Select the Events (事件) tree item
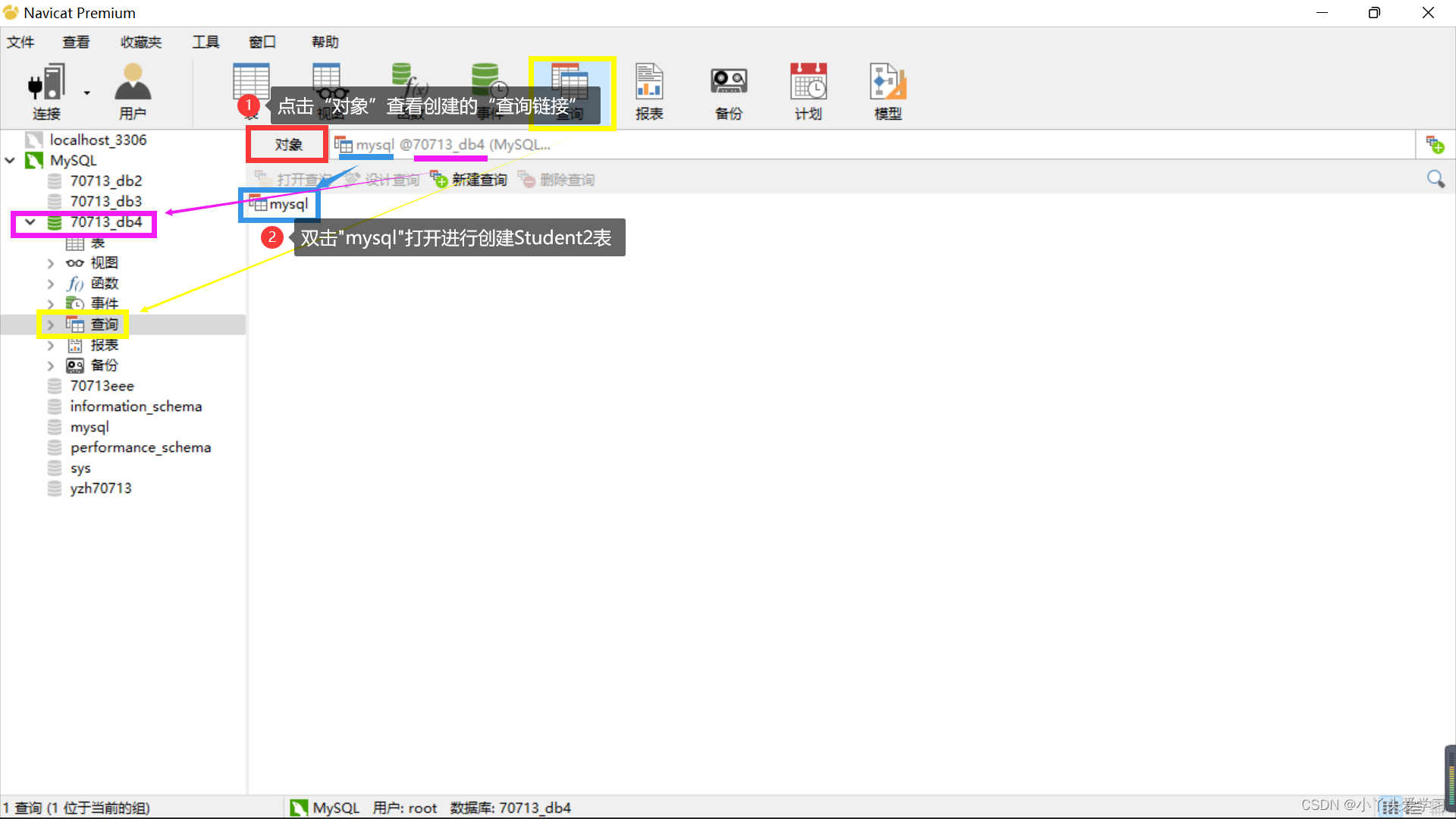This screenshot has width=1456, height=819. click(x=105, y=303)
